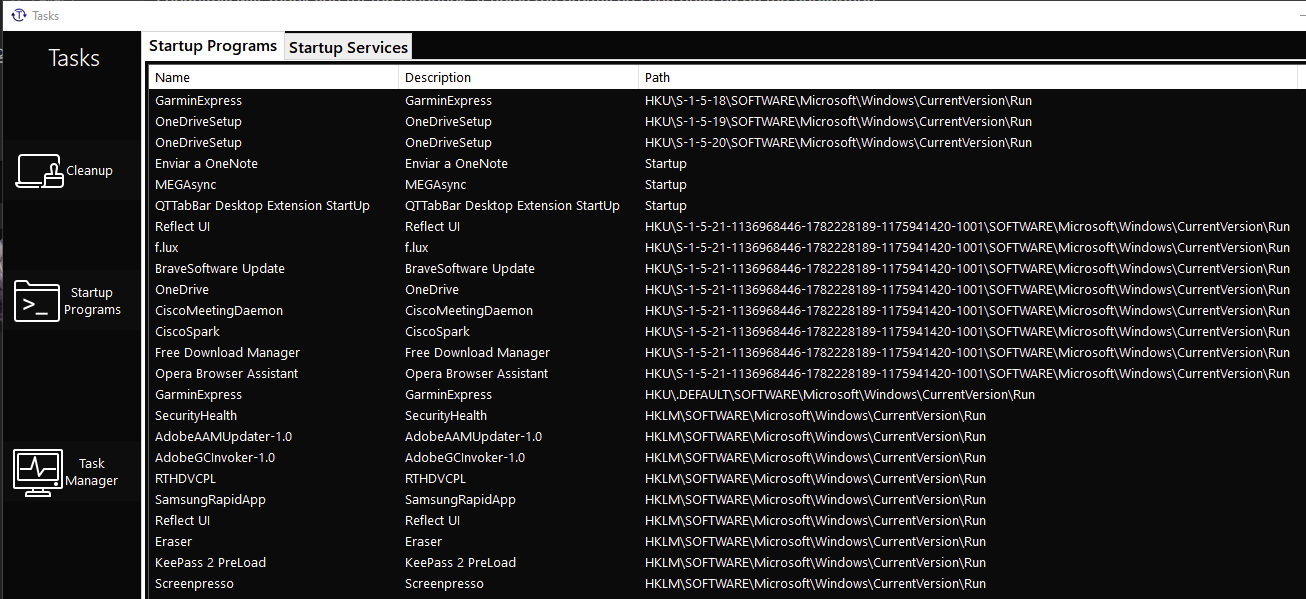Sort by the Description column header
This screenshot has width=1306, height=599.
(519, 77)
